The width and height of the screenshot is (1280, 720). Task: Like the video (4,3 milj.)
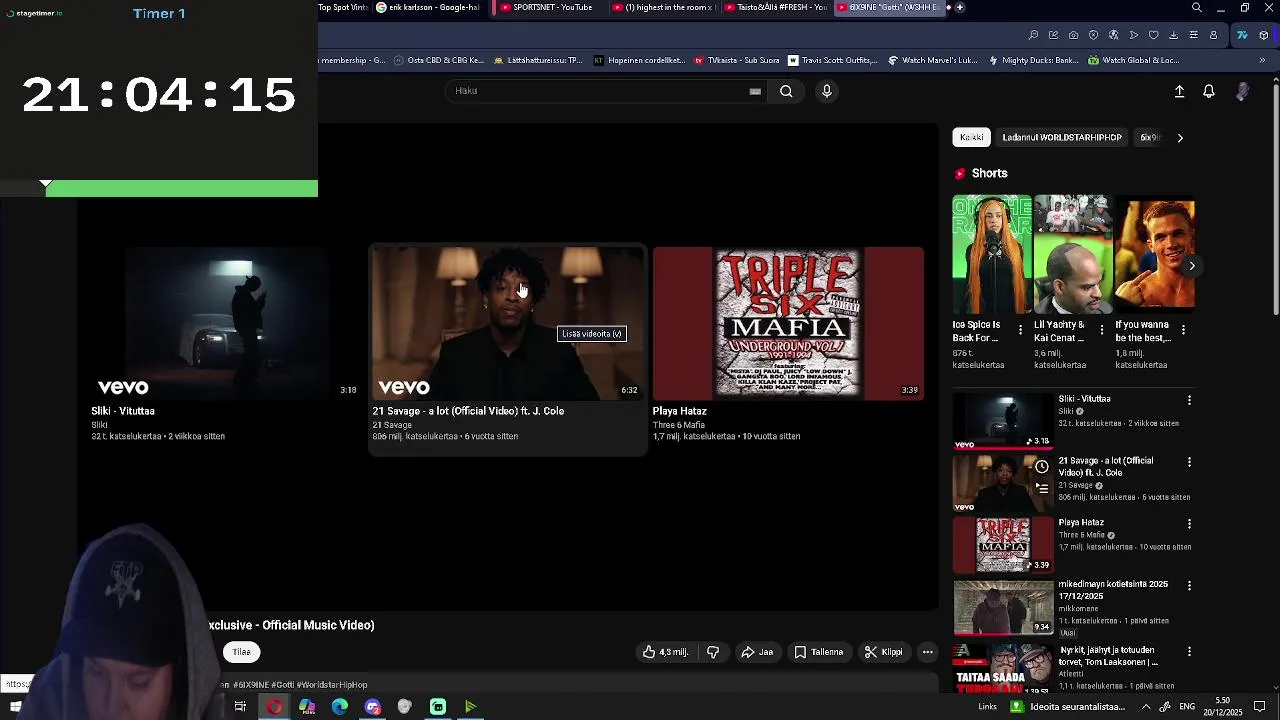pos(666,652)
